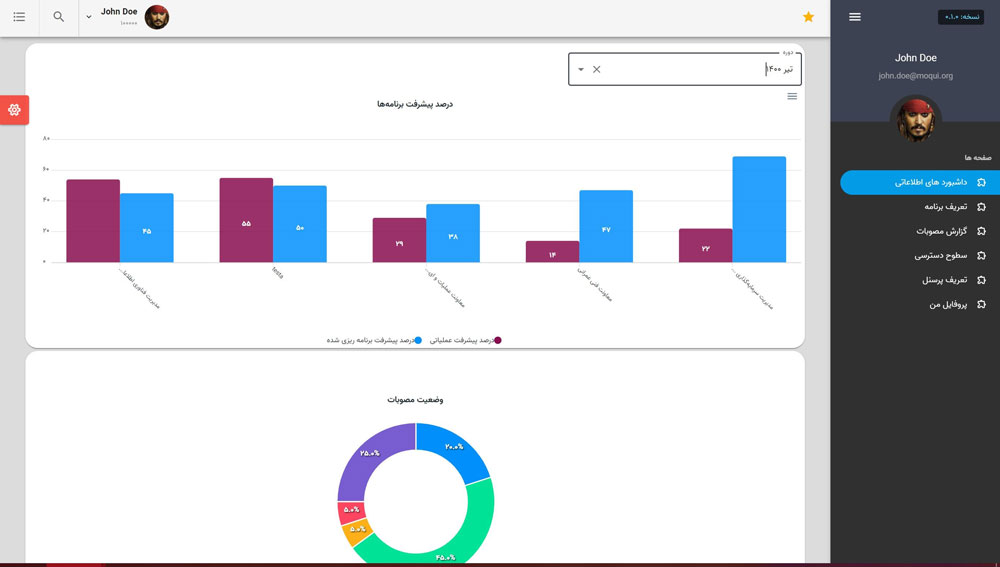Image resolution: width=1000 pixels, height=567 pixels.
Task: Expand the دوره period dropdown arrow
Action: (581, 69)
